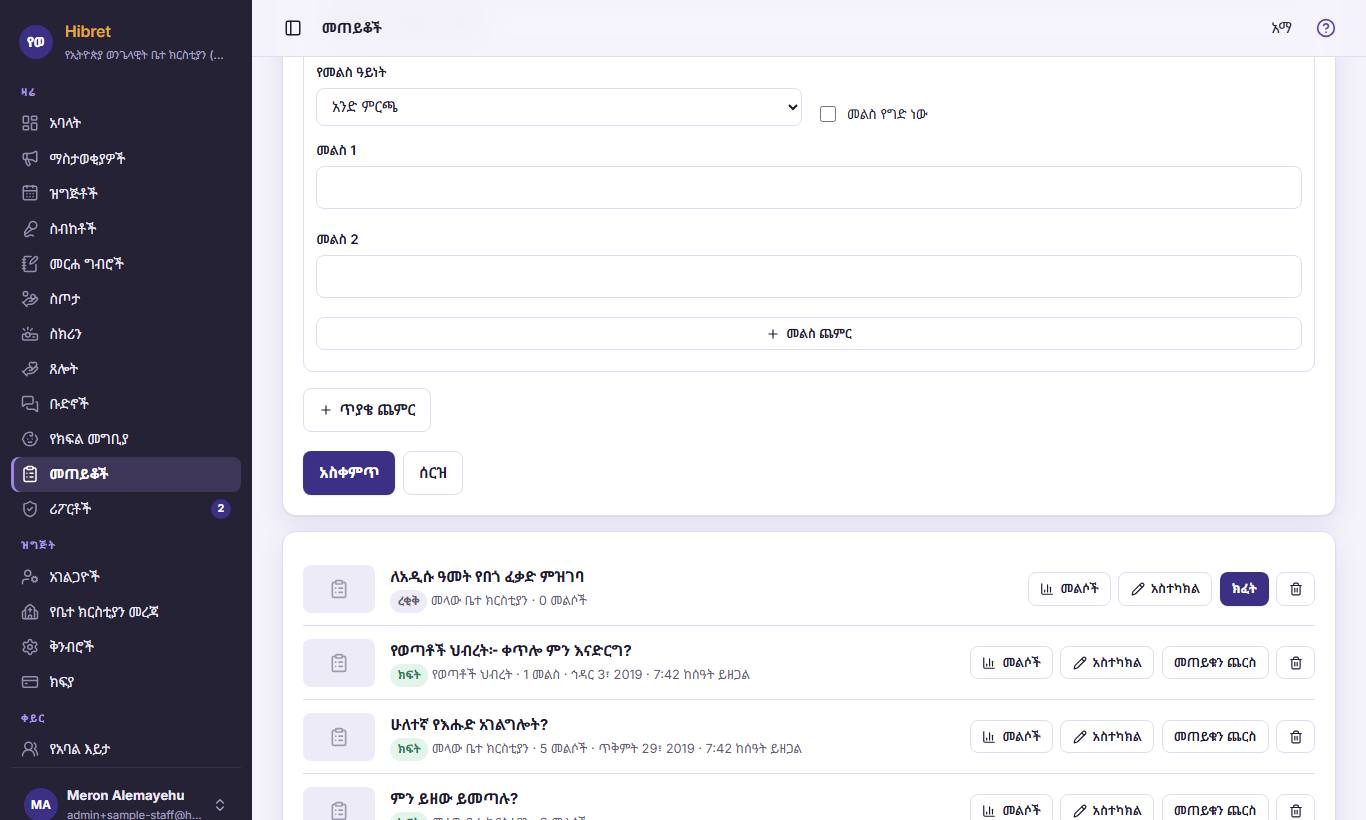Click the መርሐ ግብሮች sidebar icon
This screenshot has width=1366, height=820.
coord(30,264)
